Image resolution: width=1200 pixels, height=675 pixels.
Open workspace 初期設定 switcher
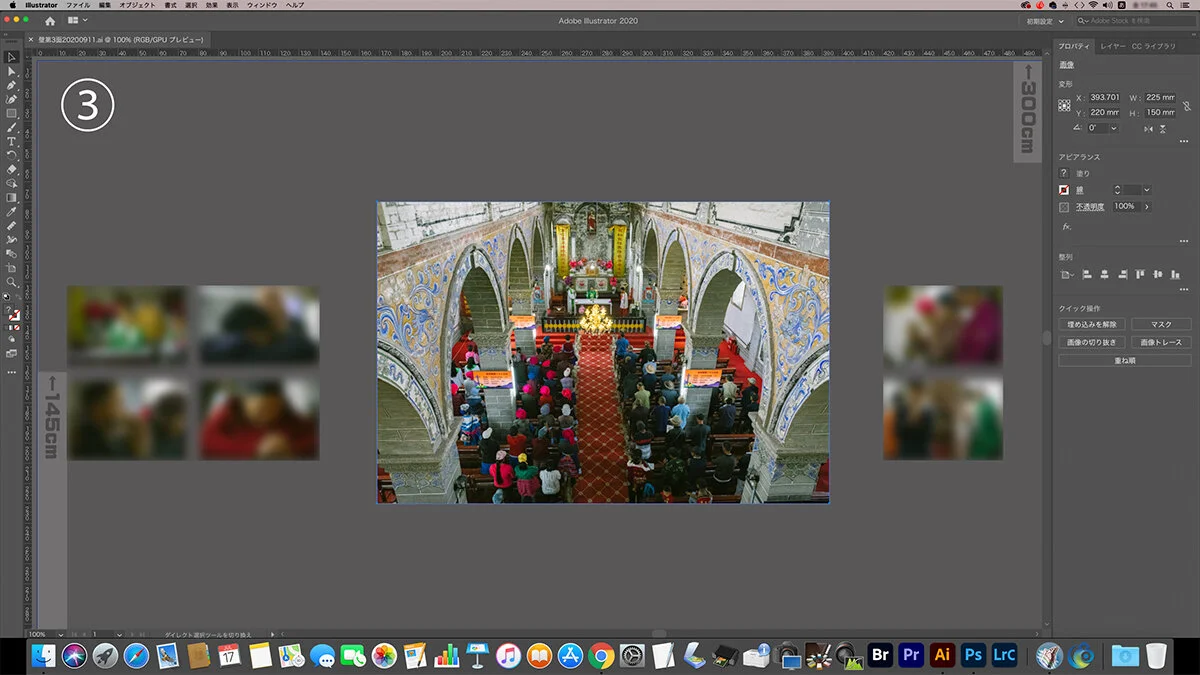tap(1045, 20)
